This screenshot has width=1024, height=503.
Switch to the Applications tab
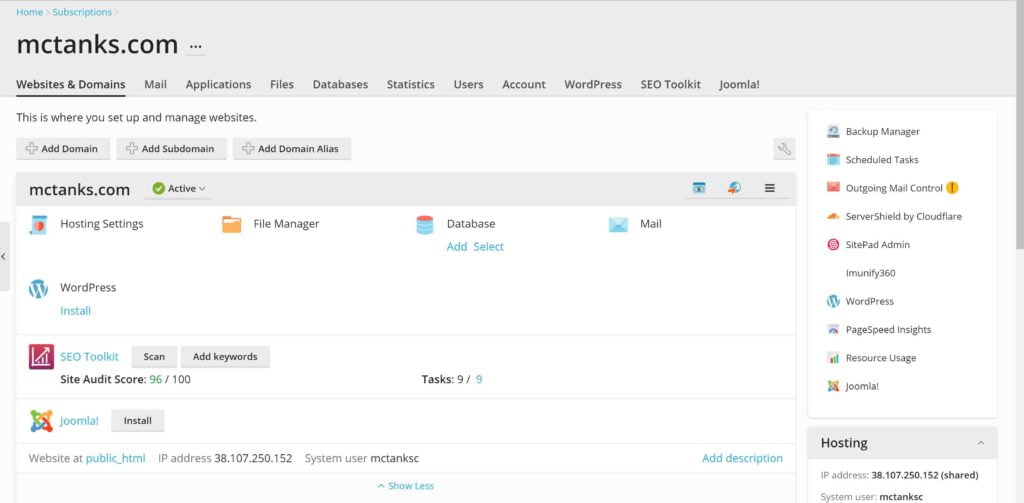coord(218,84)
